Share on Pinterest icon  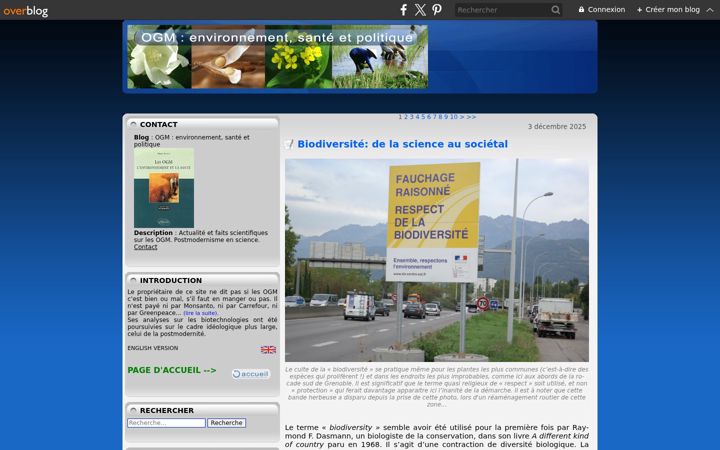click(437, 10)
